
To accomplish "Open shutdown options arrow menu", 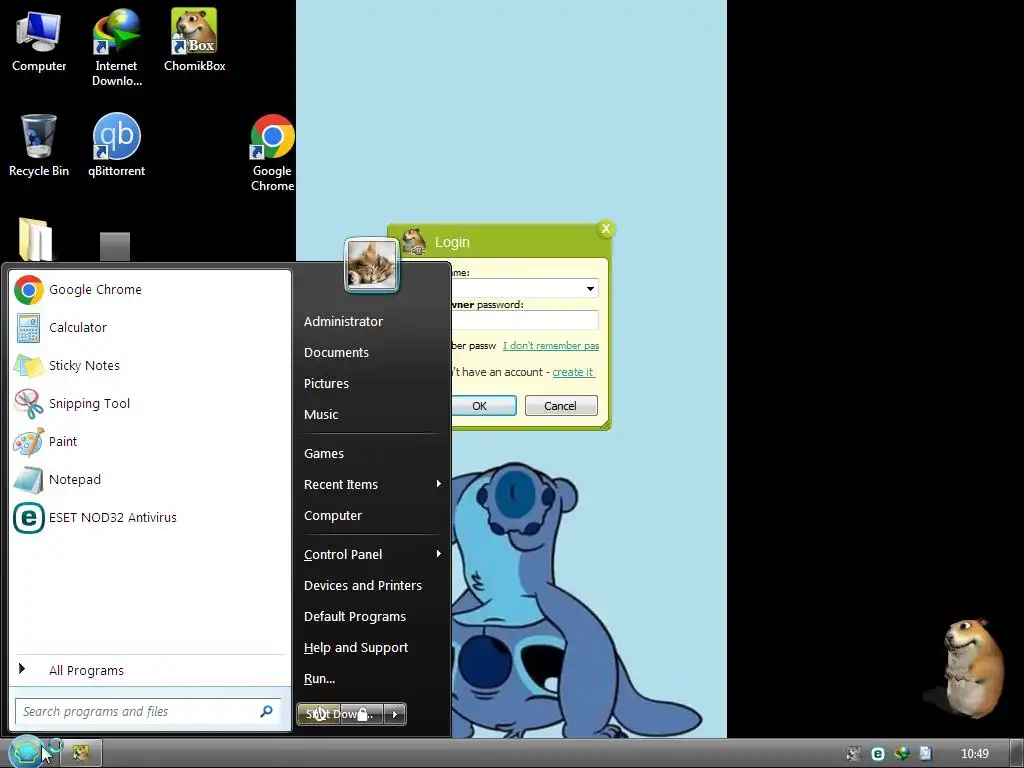I will click(x=395, y=714).
